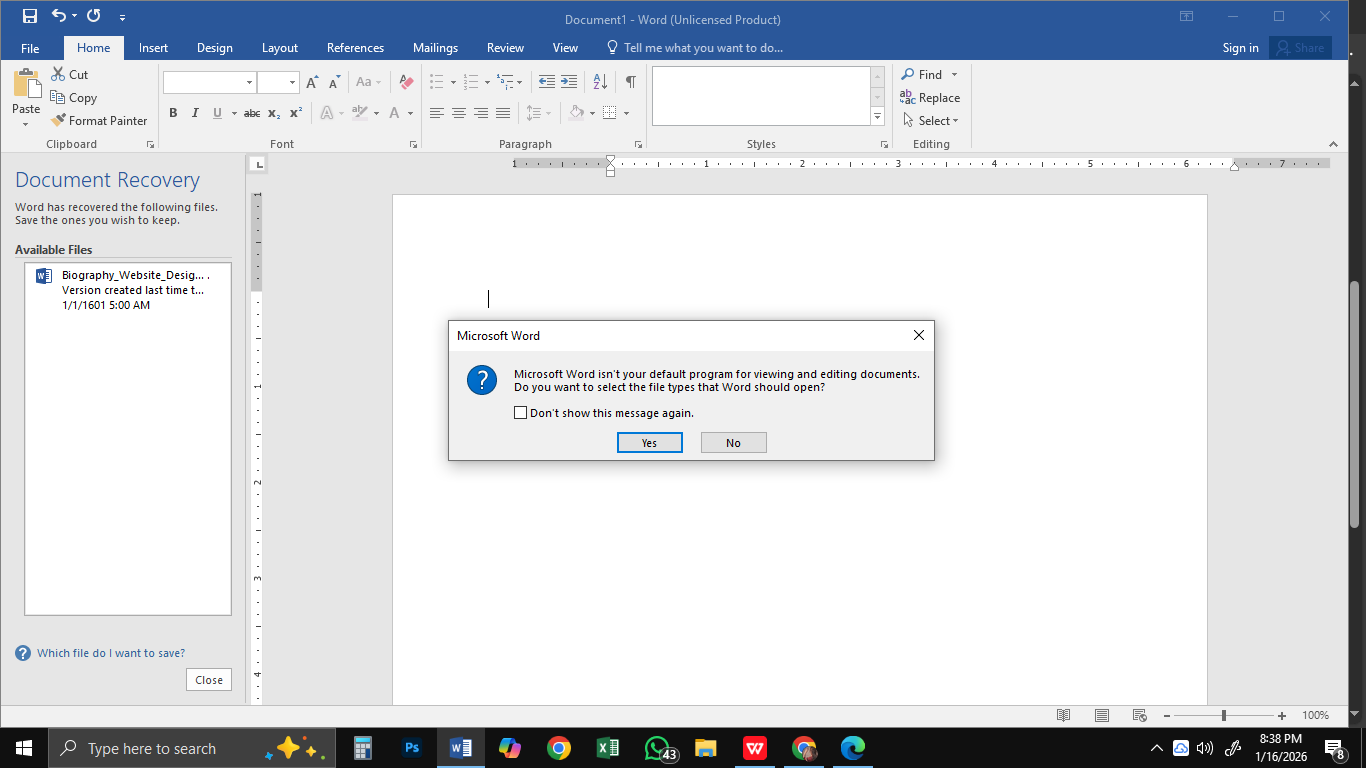
Task: Expand the Styles gallery More arrow
Action: click(878, 117)
